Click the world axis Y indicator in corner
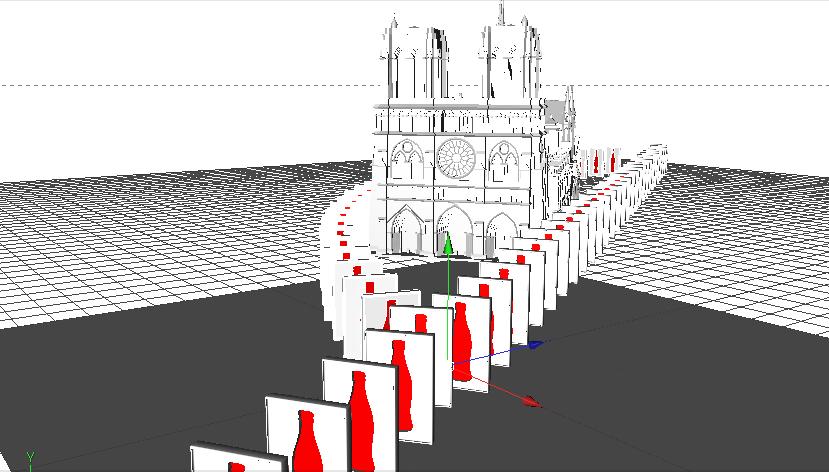 (31, 460)
